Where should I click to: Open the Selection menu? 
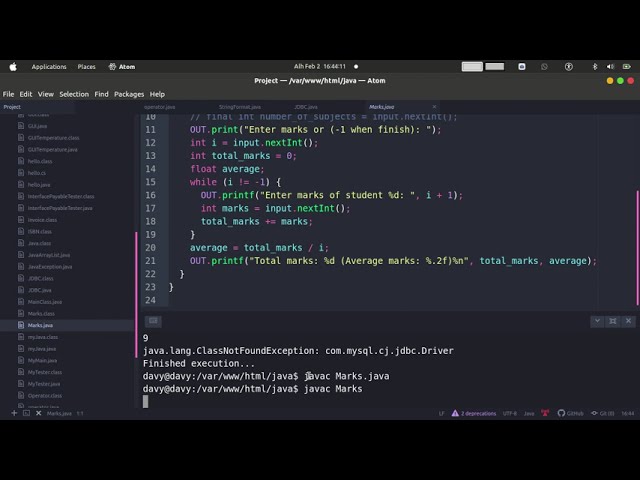point(74,94)
